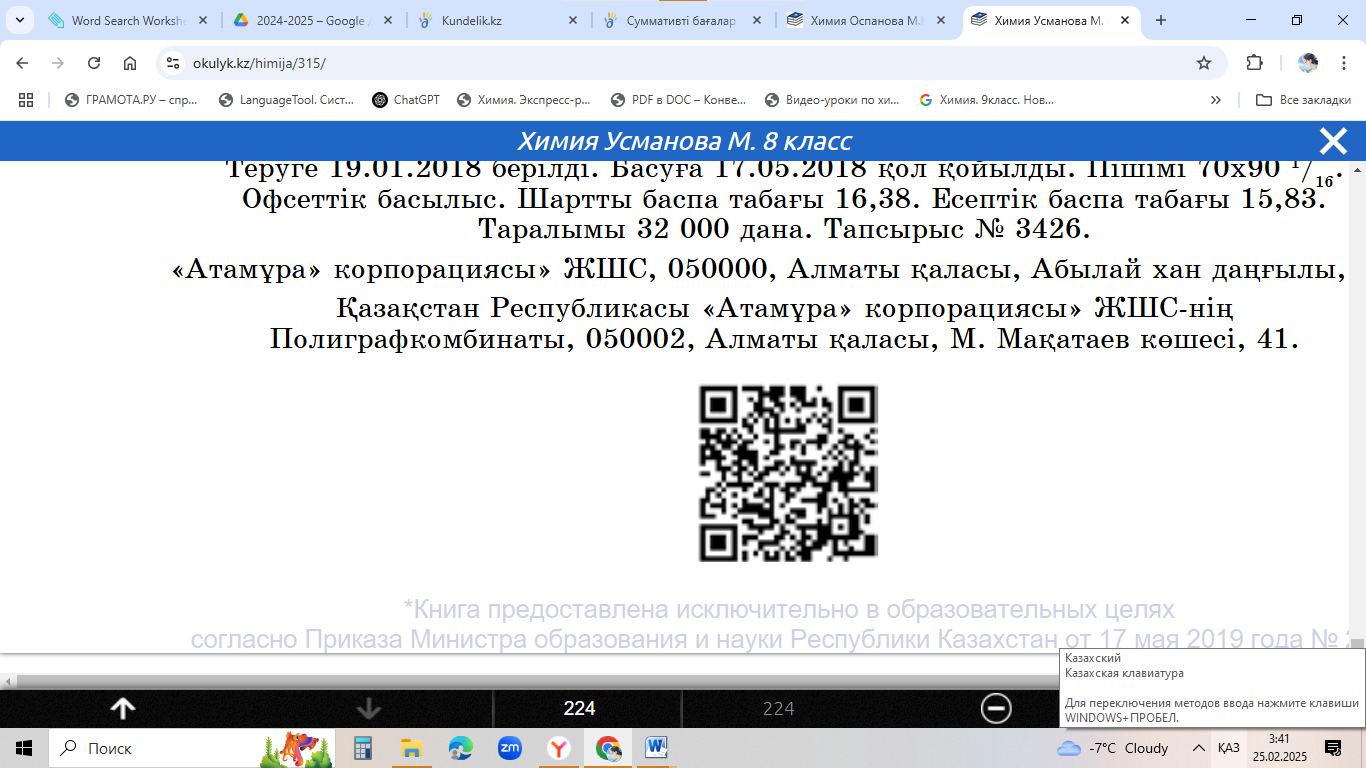Viewport: 1366px width, 768px height.
Task: Close the Kundelik.kz tab
Action: [x=574, y=20]
